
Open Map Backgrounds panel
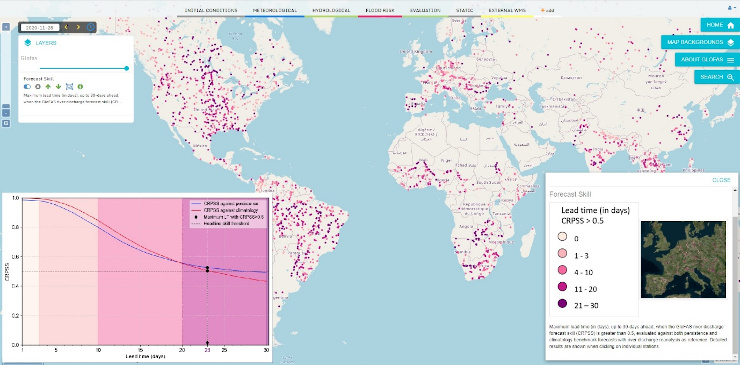[700, 42]
